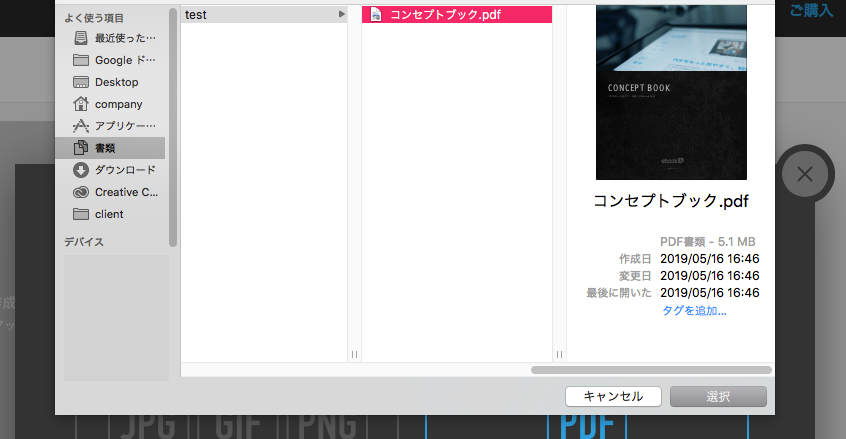Click the PDF format label on background page
The height and width of the screenshot is (439, 846).
click(x=587, y=426)
